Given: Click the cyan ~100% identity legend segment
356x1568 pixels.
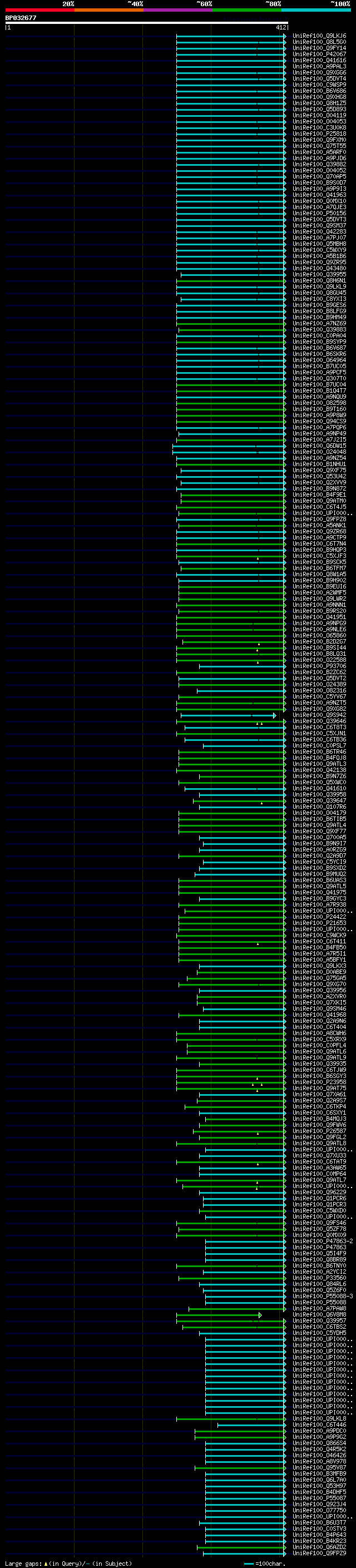Looking at the screenshot, I should click(315, 10).
